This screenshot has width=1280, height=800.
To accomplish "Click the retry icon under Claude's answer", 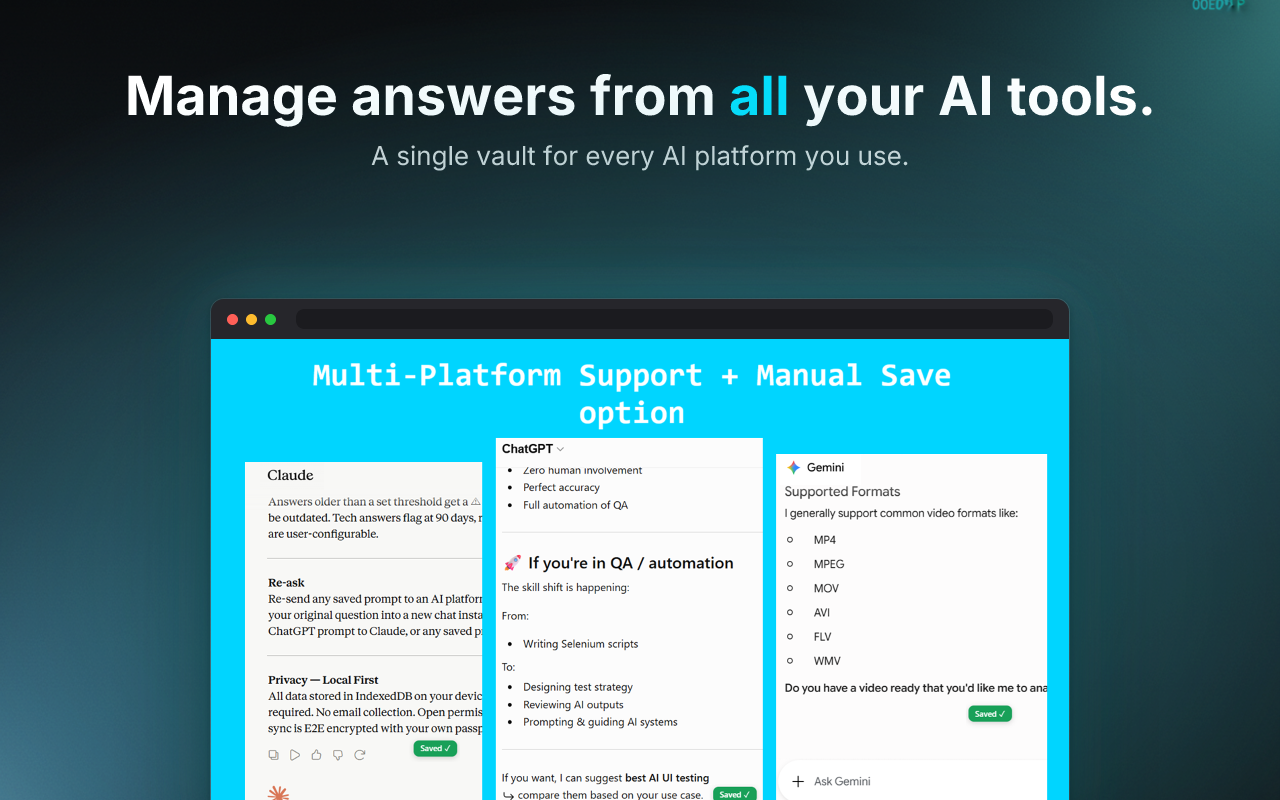I will tap(360, 755).
